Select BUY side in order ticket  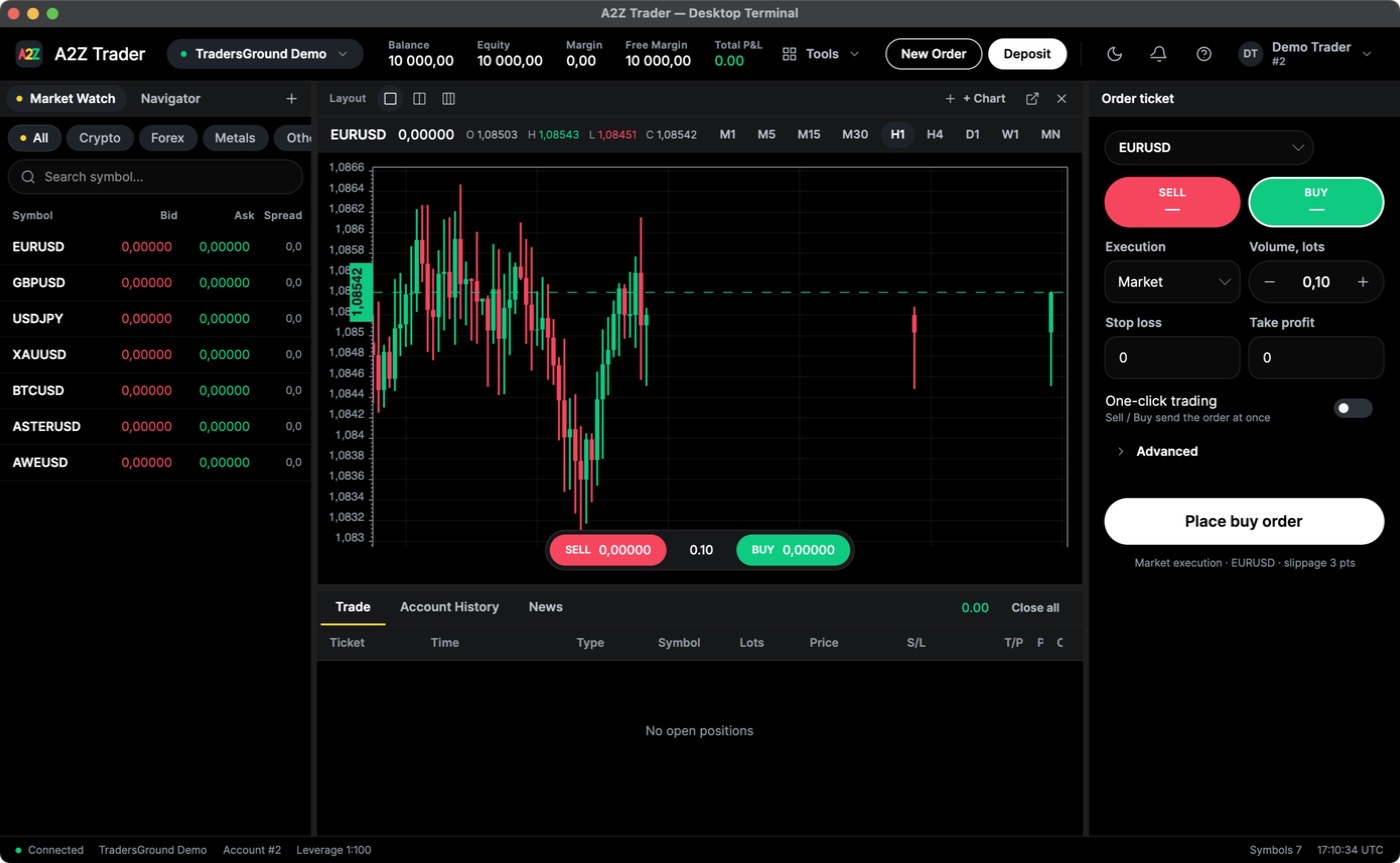(x=1316, y=202)
